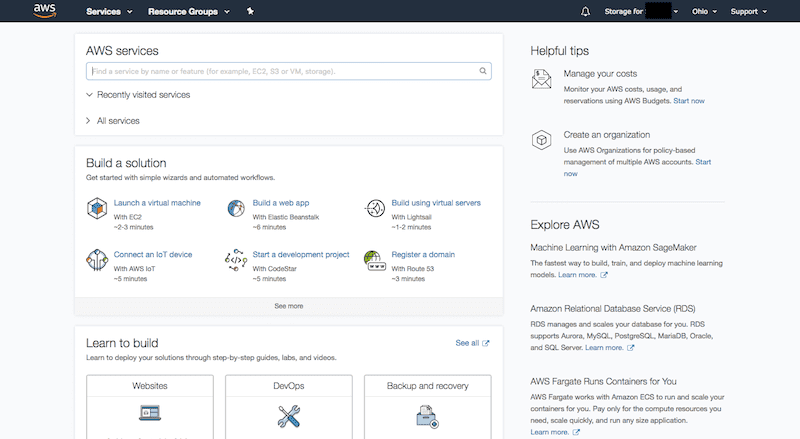Click the Websites card icon

coord(150,412)
